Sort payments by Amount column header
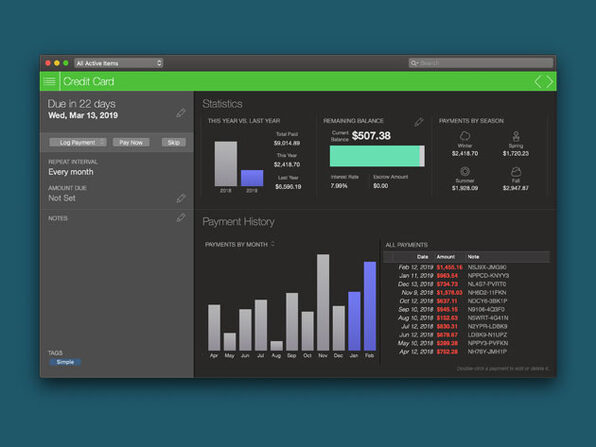This screenshot has width=596, height=447. (445, 257)
